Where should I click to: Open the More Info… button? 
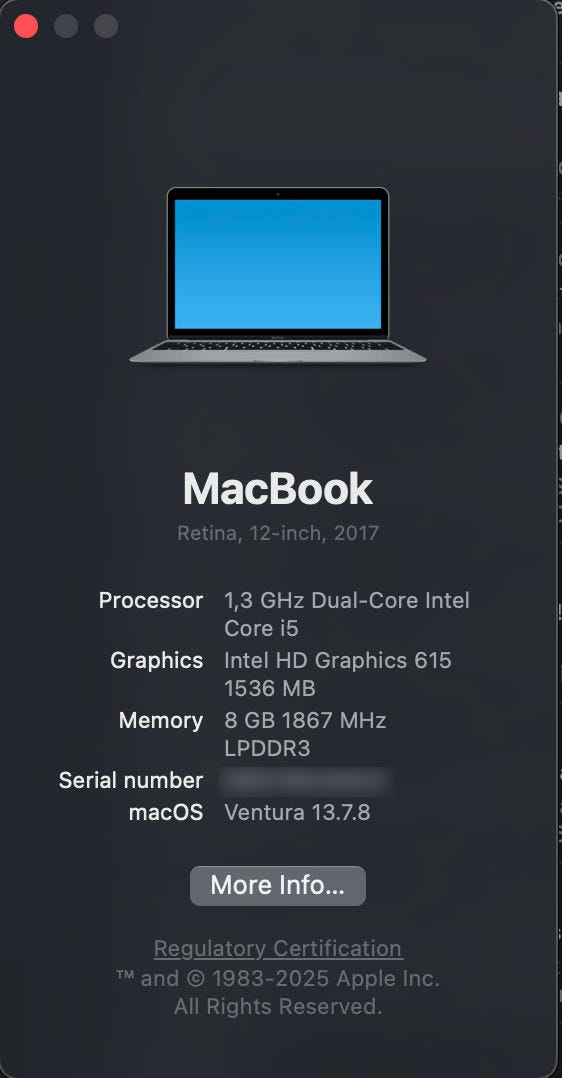coord(278,886)
